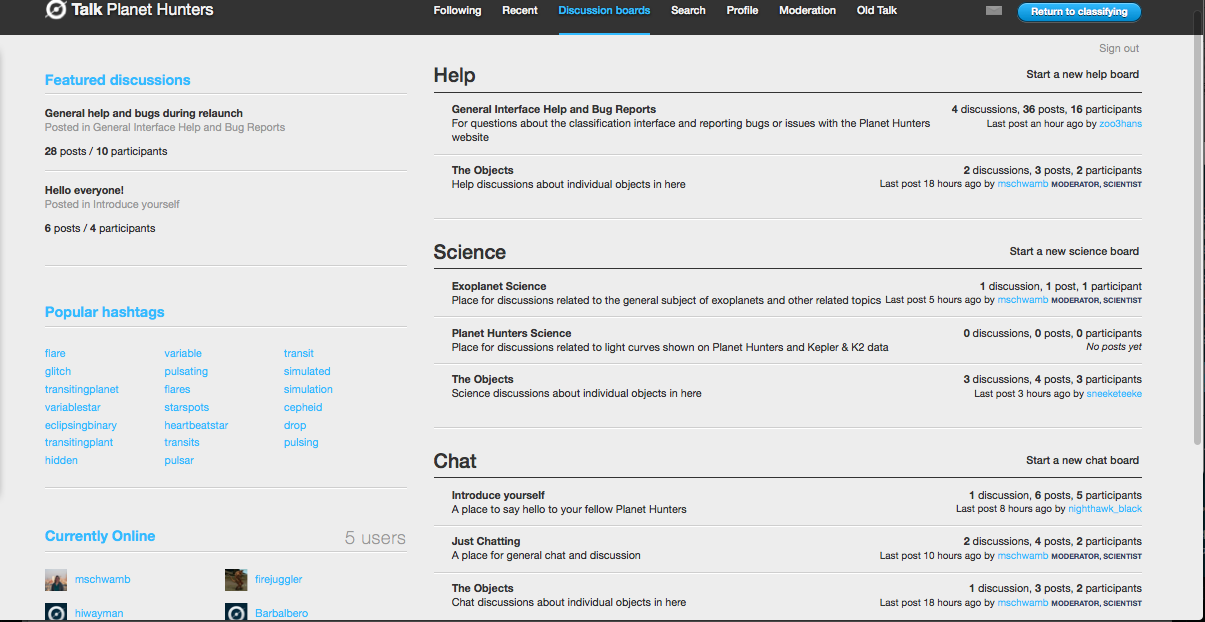Click the SCIENTIST badge in Exoplanet Science row
Image resolution: width=1205 pixels, height=622 pixels.
pos(1123,300)
